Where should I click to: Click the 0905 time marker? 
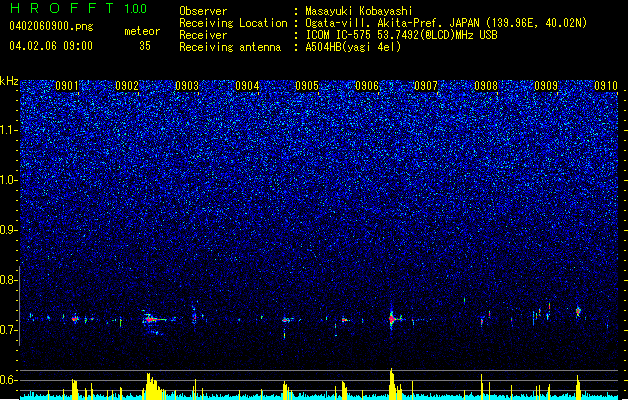coord(307,86)
